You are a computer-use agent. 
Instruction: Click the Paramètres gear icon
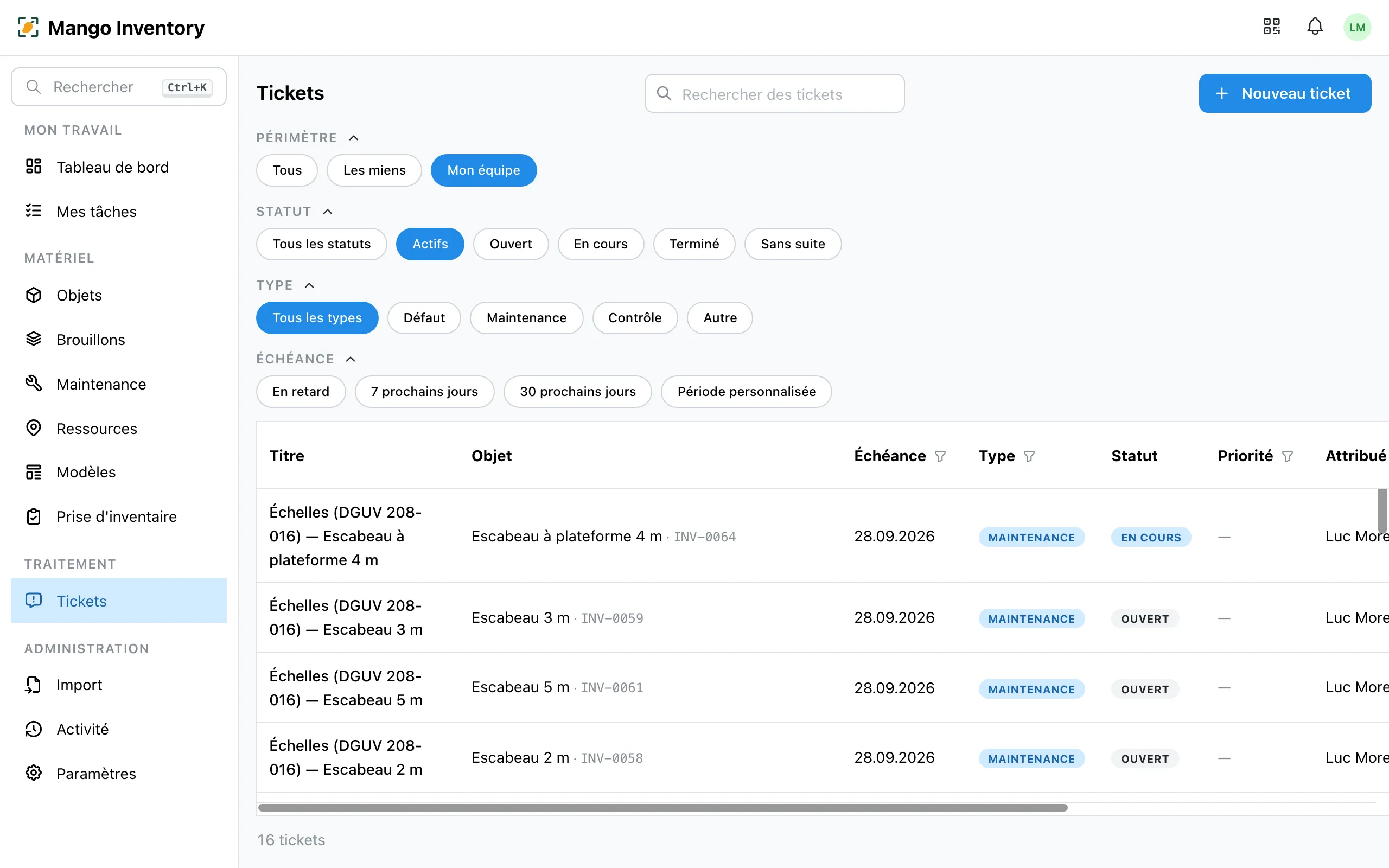click(34, 773)
